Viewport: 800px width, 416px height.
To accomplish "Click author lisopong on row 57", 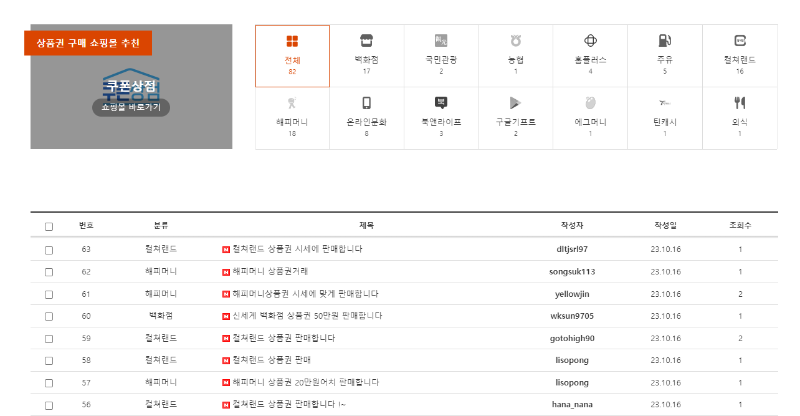I will point(572,383).
